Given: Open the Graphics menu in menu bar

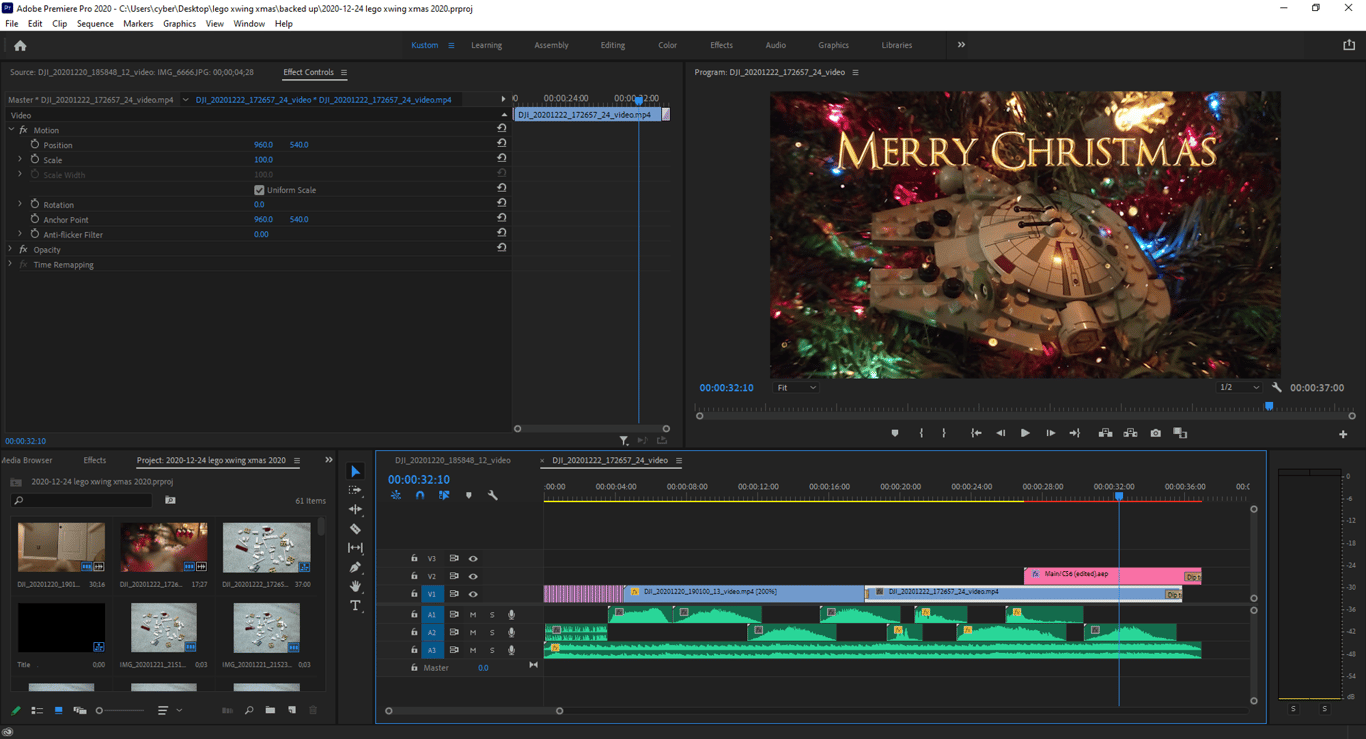Looking at the screenshot, I should 179,23.
